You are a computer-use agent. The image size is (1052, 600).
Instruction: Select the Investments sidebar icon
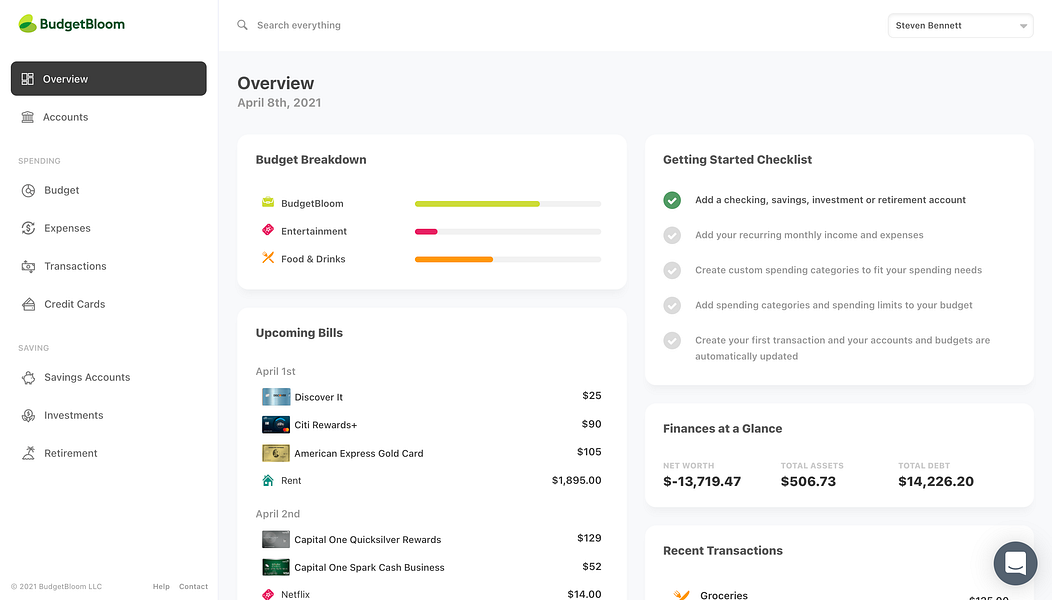[x=28, y=415]
